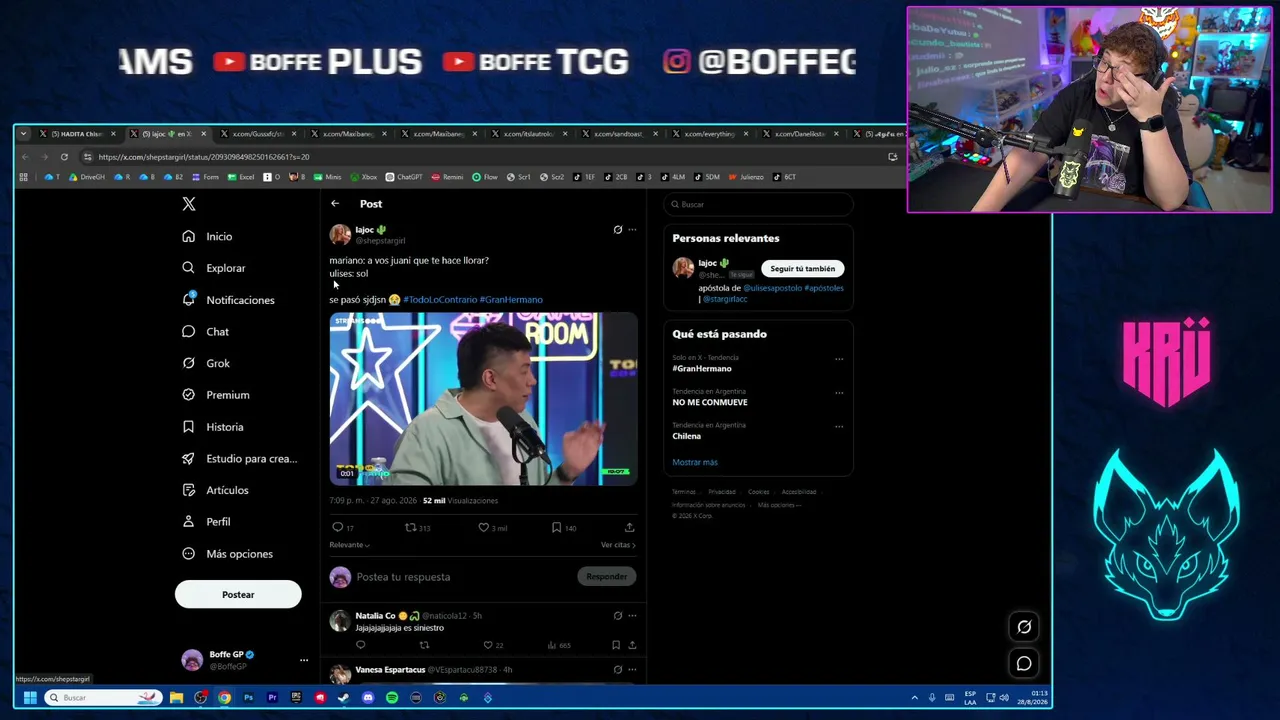Close the x.com/Gussxfc browser tab

click(294, 134)
